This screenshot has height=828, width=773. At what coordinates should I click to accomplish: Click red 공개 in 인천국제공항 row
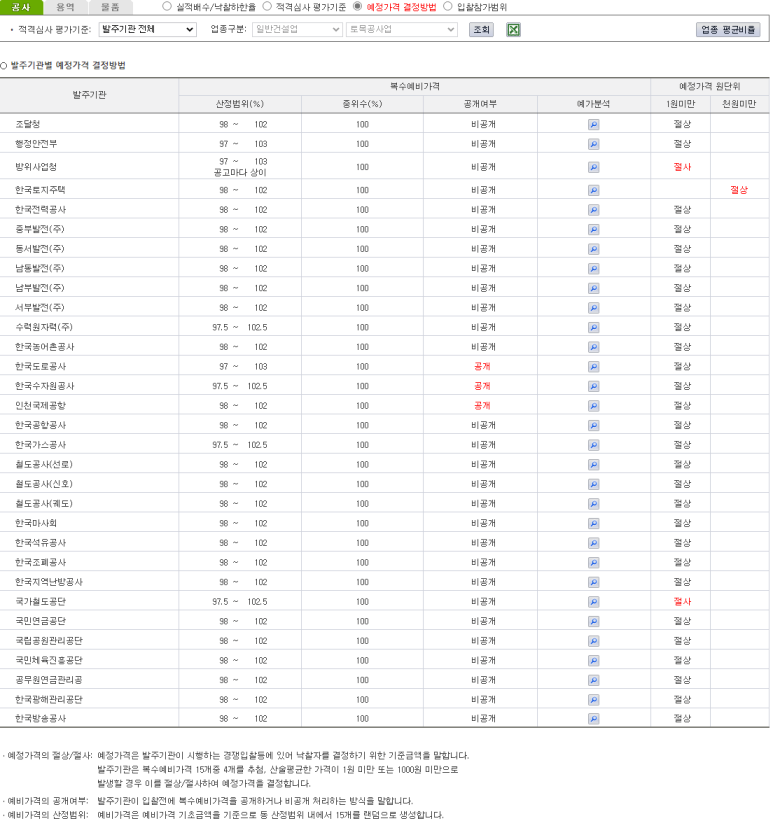482,406
